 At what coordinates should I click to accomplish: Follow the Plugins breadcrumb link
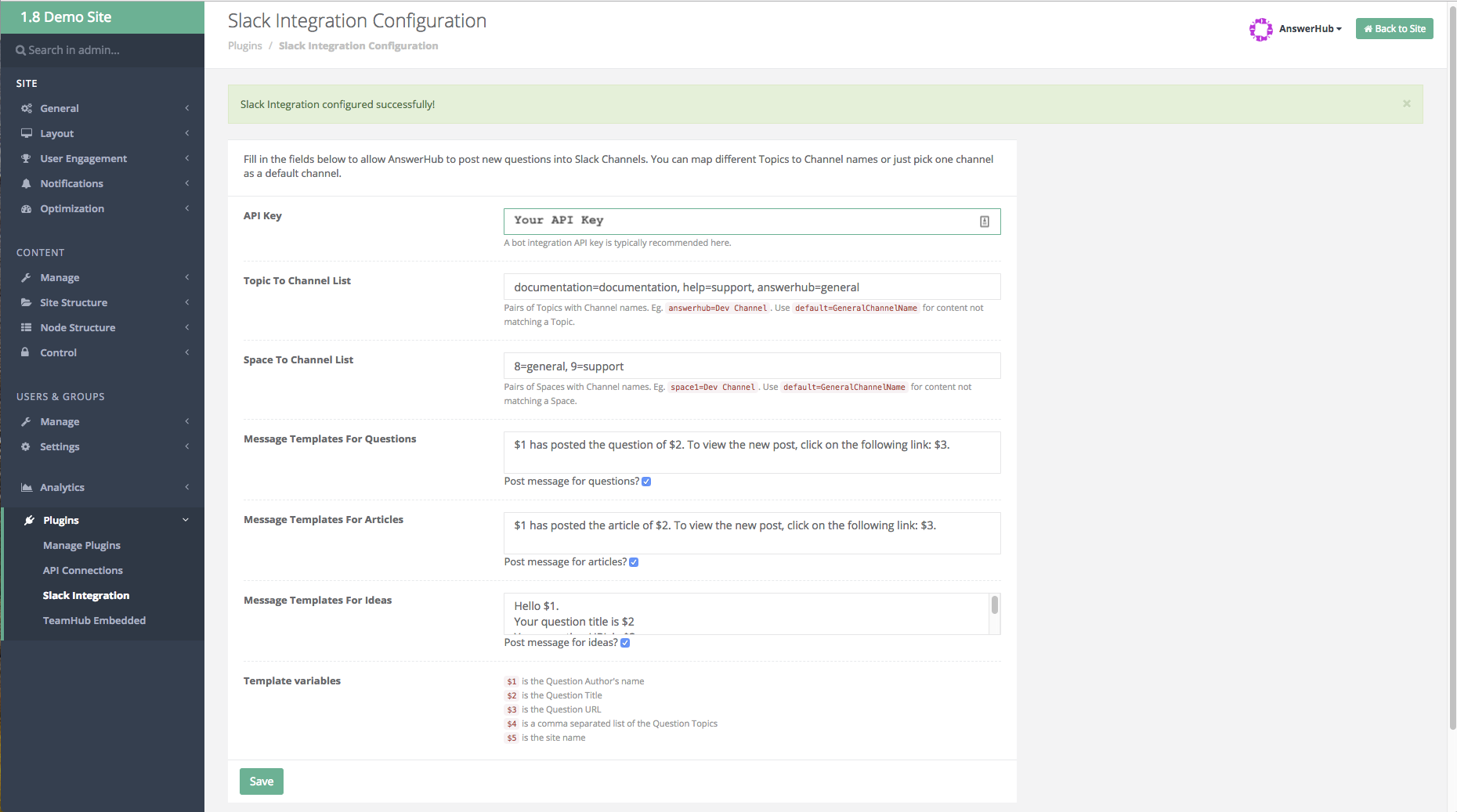pyautogui.click(x=245, y=45)
